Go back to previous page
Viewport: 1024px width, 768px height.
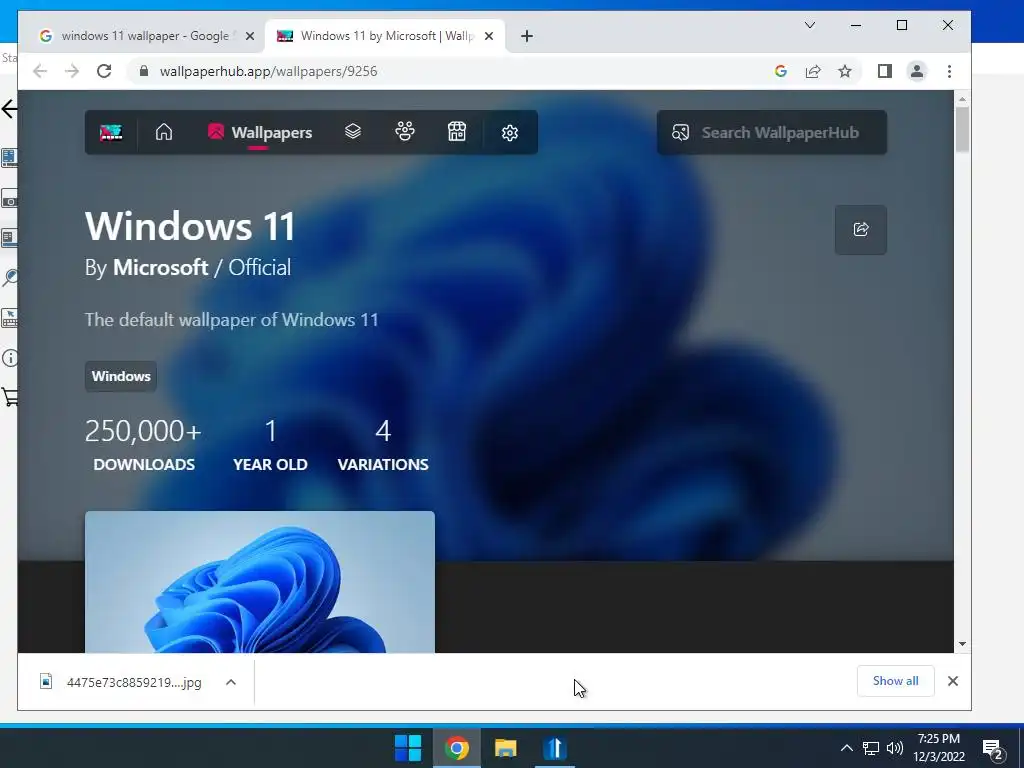pos(40,71)
